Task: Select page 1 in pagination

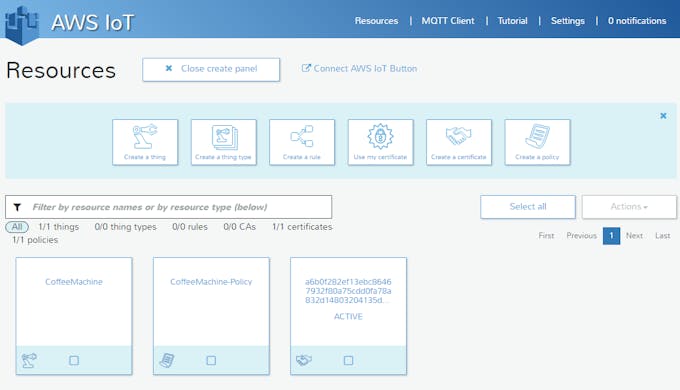Action: 611,236
